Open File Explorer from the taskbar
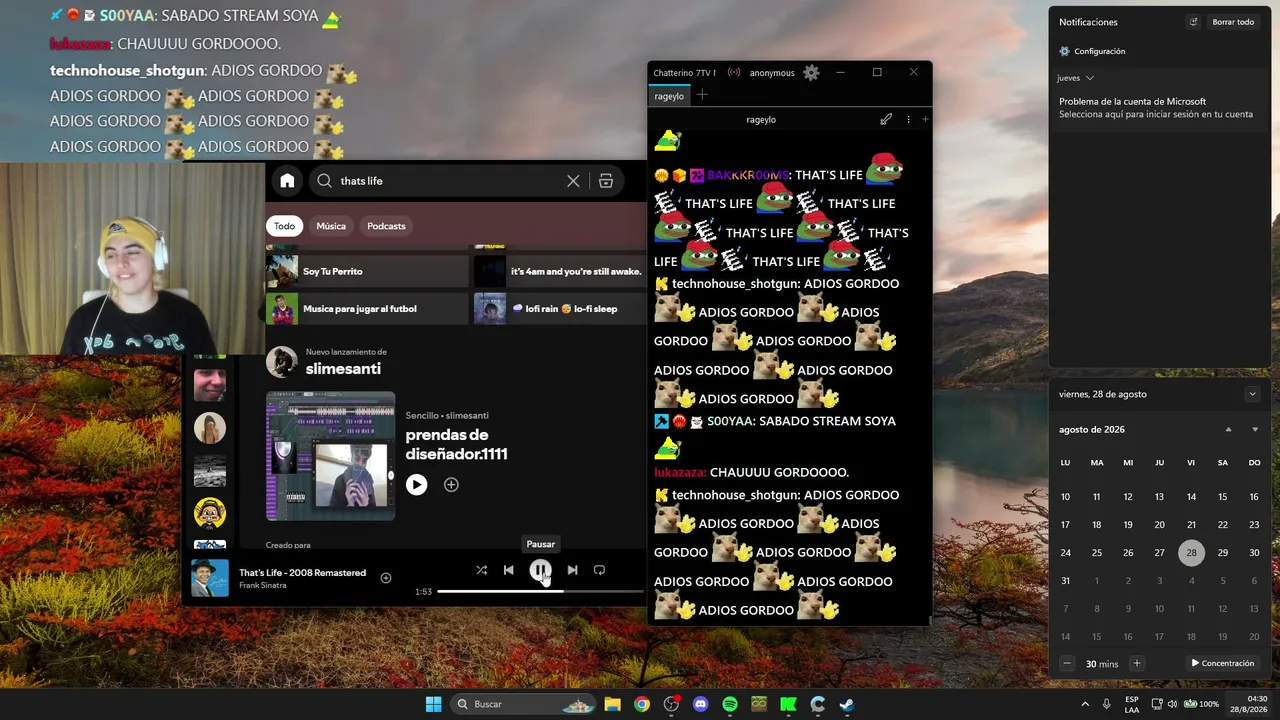 [612, 704]
